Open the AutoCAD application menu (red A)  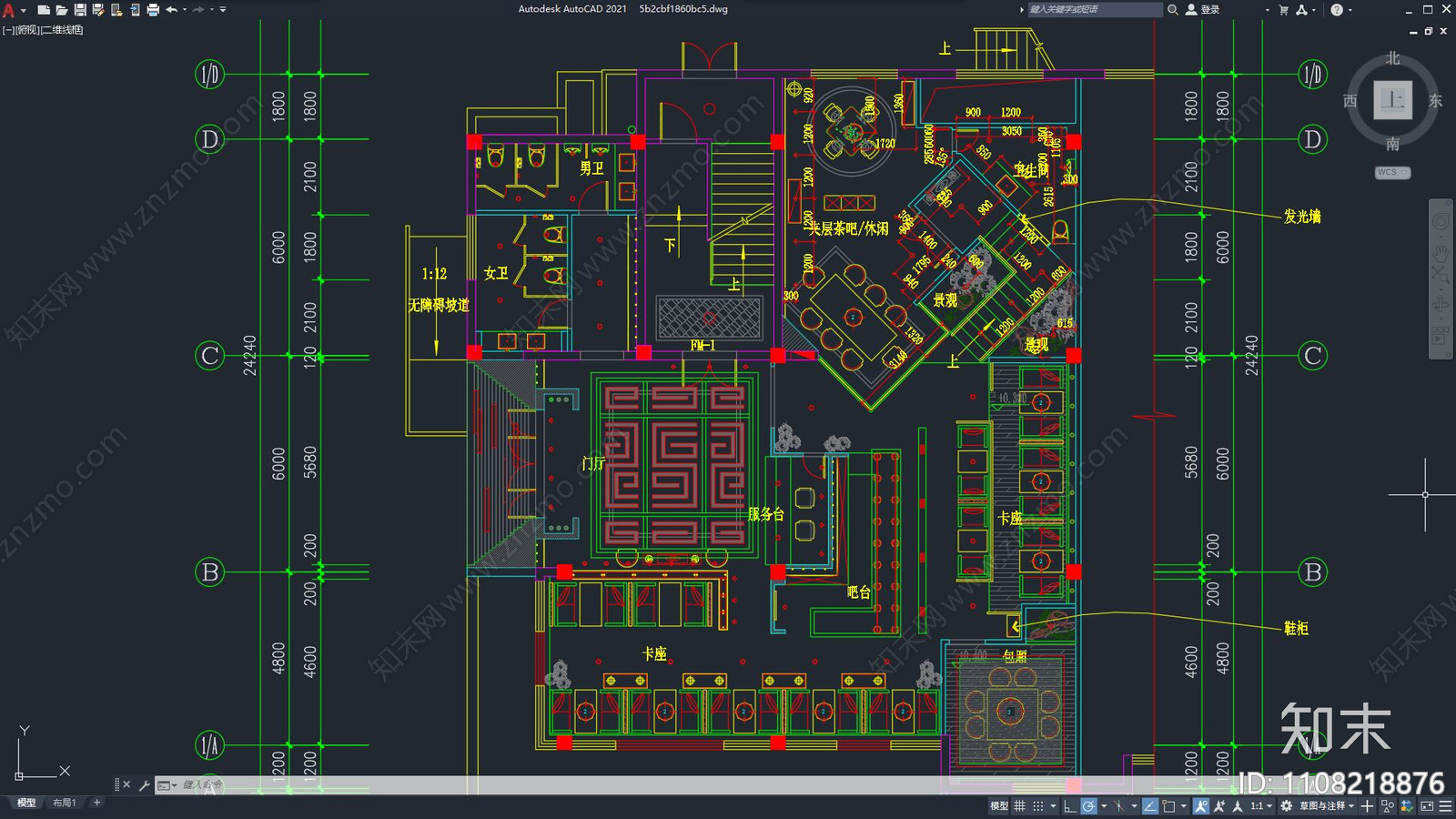(8, 10)
